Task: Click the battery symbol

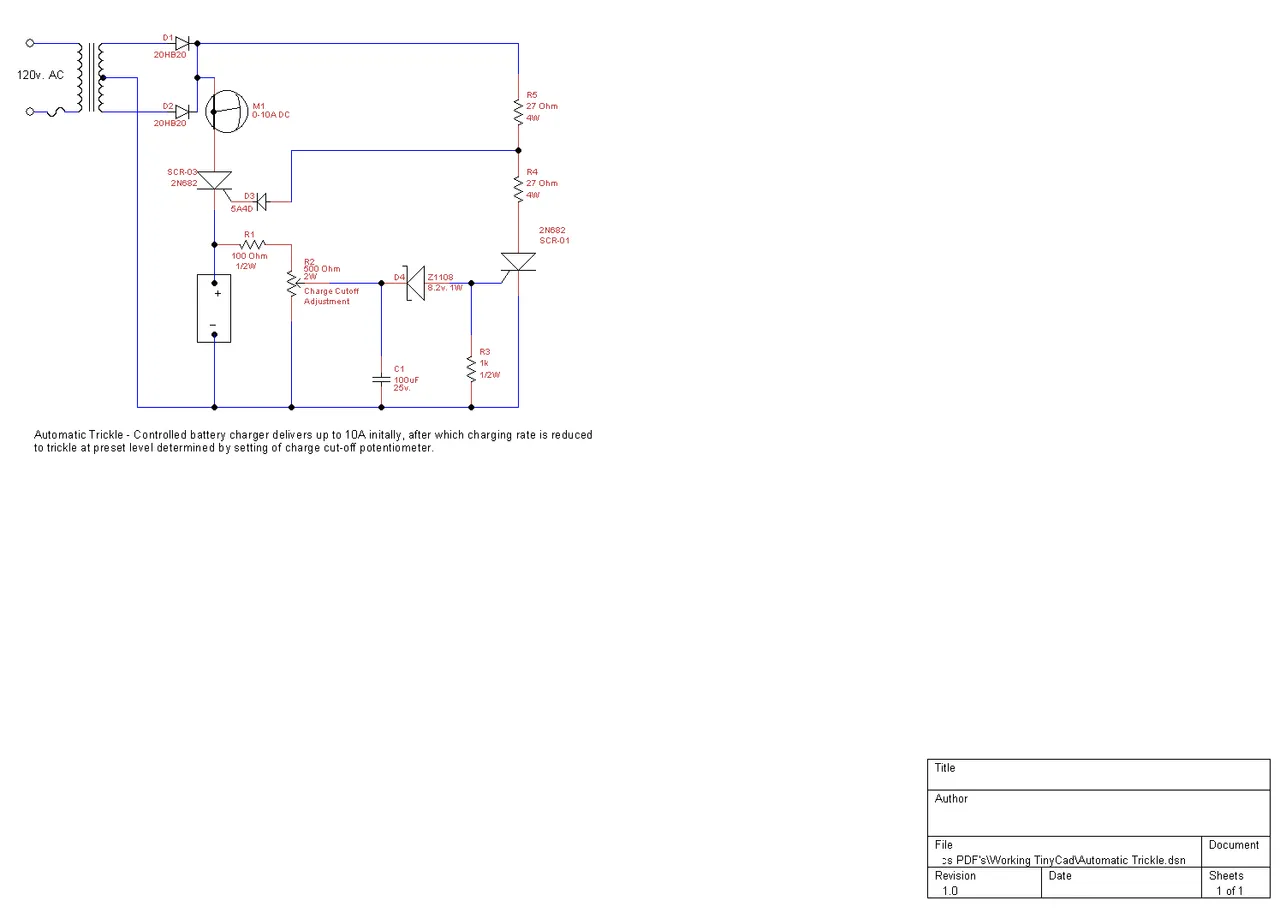Action: click(214, 309)
